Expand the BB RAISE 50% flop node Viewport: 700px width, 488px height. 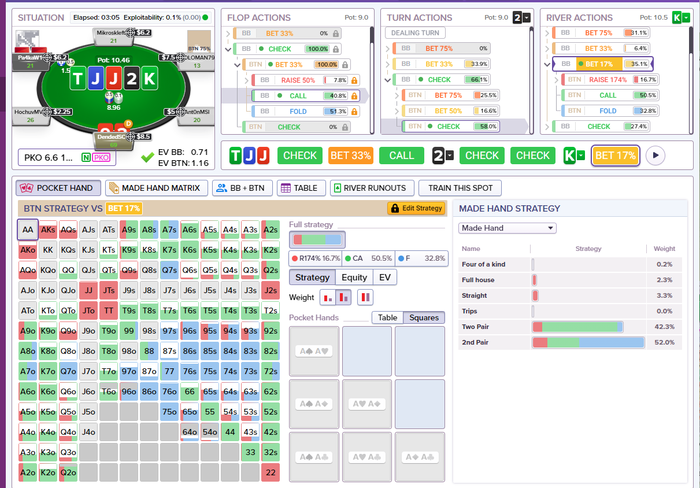(246, 80)
